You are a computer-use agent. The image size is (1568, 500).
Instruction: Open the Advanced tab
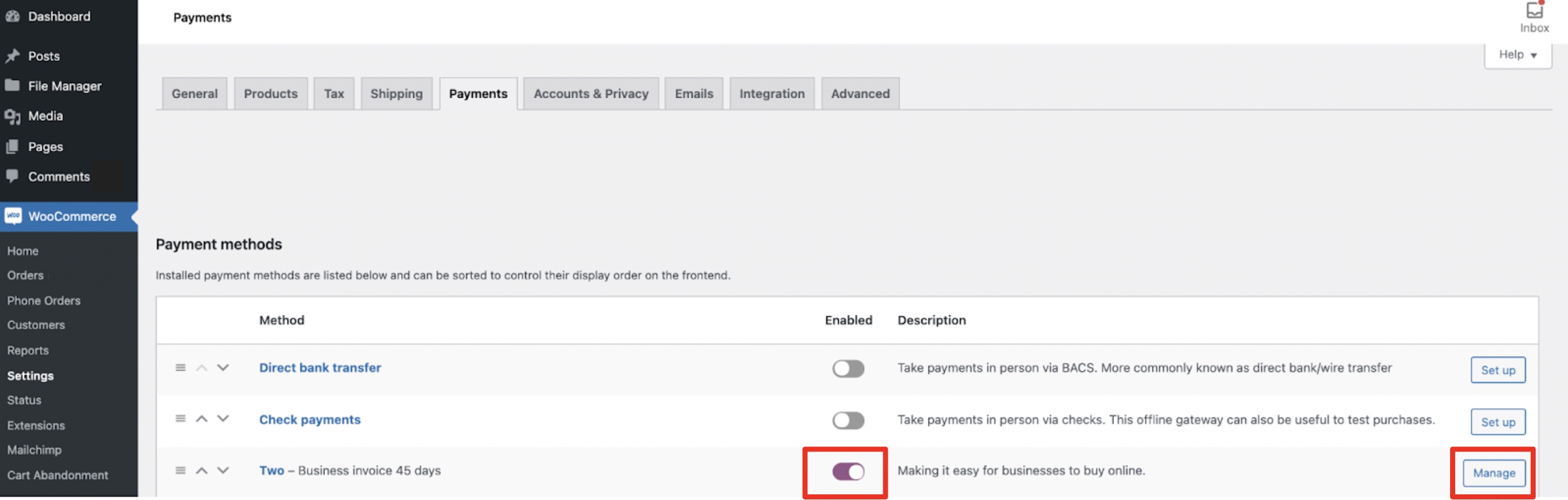click(x=860, y=94)
